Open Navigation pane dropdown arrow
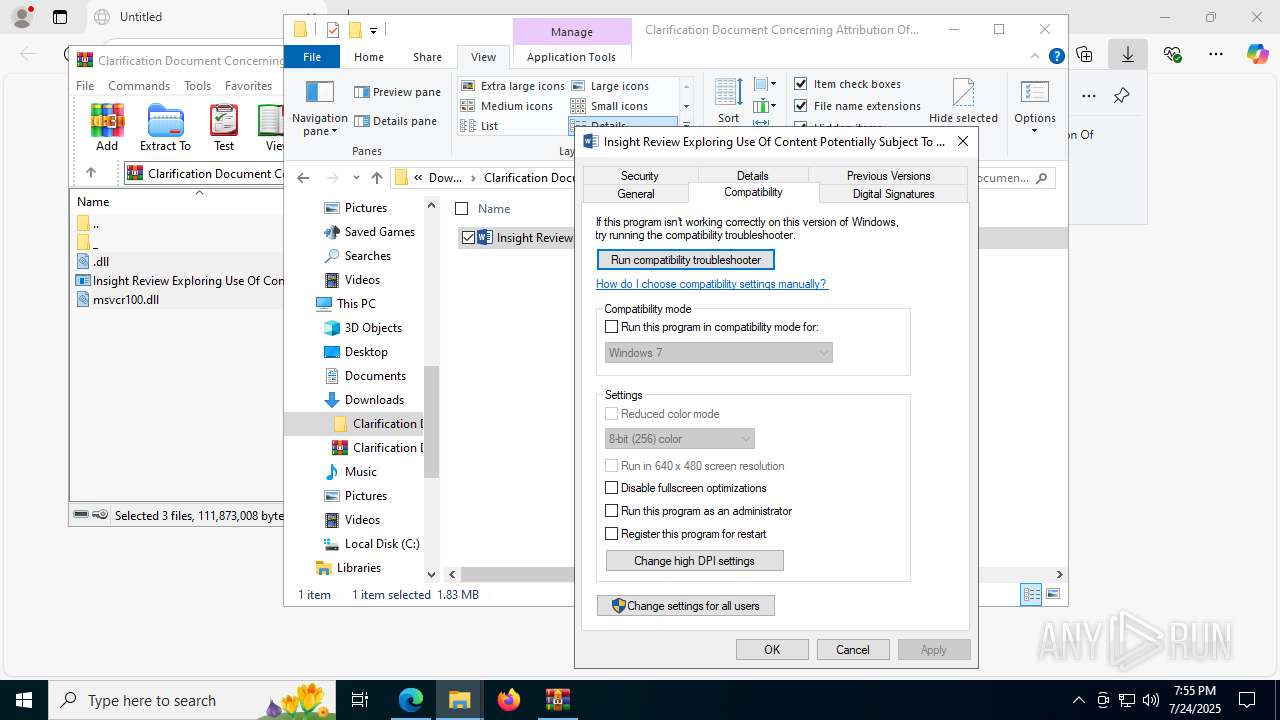The width and height of the screenshot is (1280, 720). 334,132
